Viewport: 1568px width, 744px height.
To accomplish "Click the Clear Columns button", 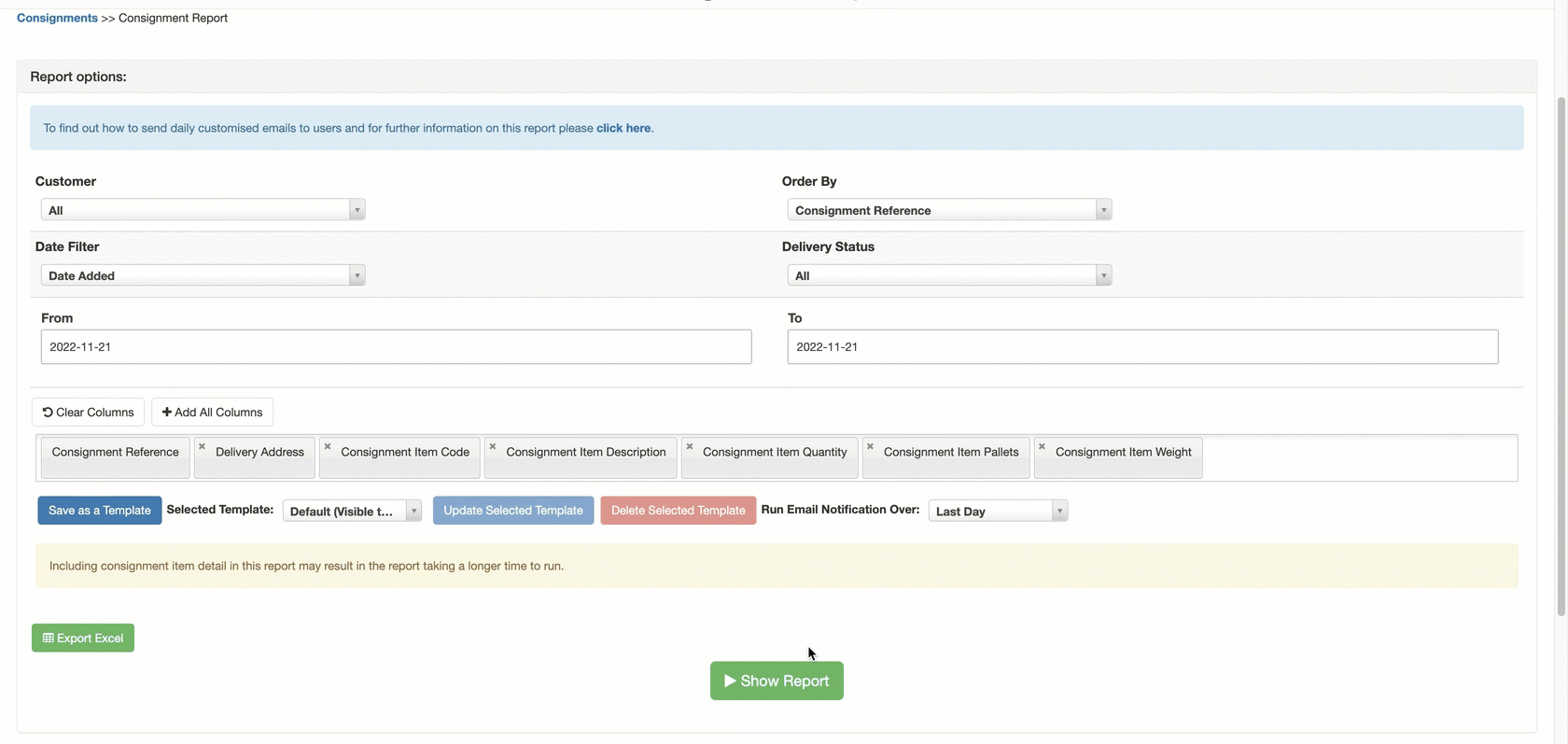I will click(x=88, y=412).
